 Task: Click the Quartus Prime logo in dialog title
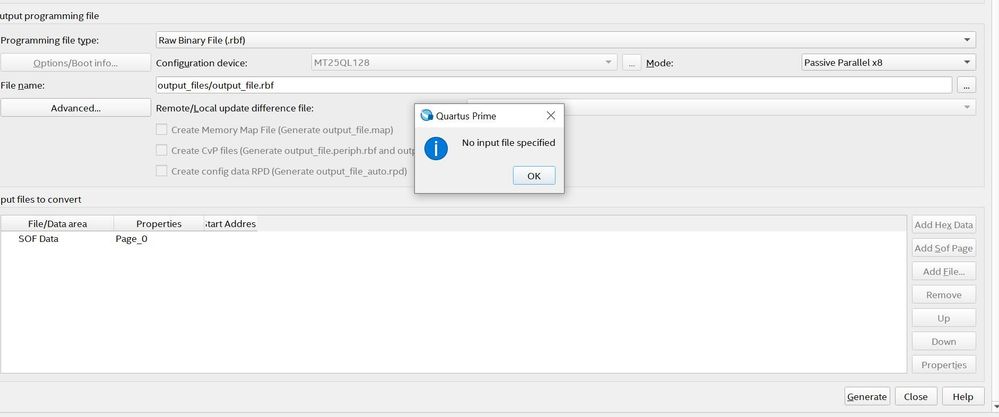[427, 115]
